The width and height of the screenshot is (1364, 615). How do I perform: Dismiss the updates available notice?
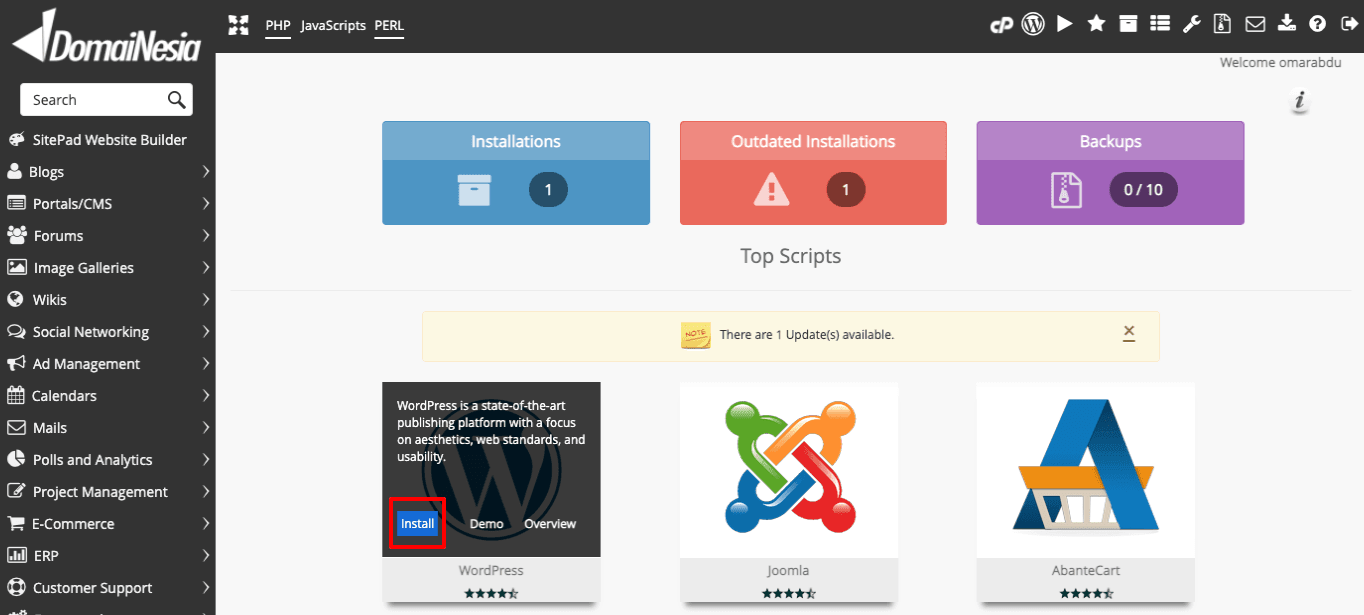(1129, 333)
